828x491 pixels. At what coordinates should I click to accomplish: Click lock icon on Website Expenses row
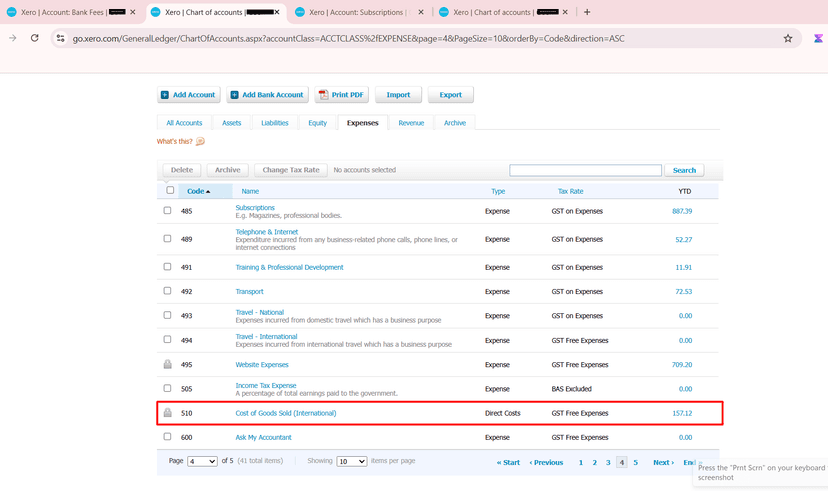tap(168, 364)
